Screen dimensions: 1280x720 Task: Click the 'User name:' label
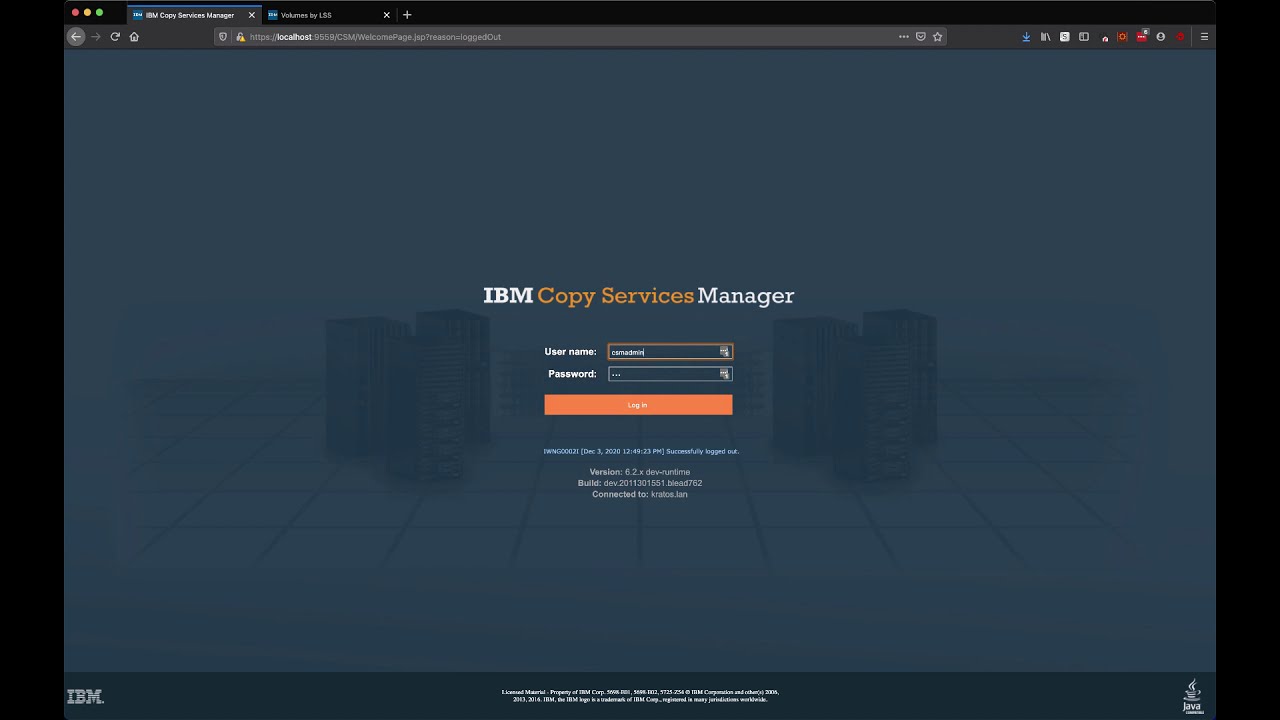tap(570, 352)
